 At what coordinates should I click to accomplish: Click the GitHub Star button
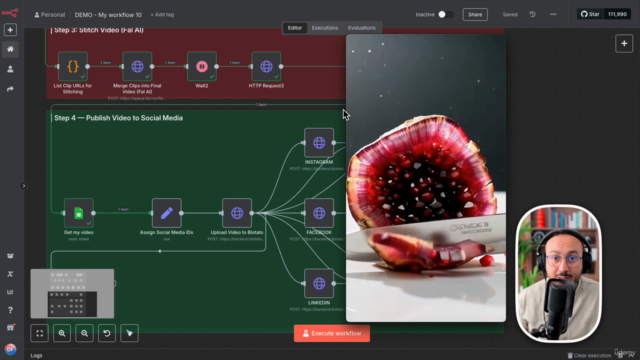(590, 14)
